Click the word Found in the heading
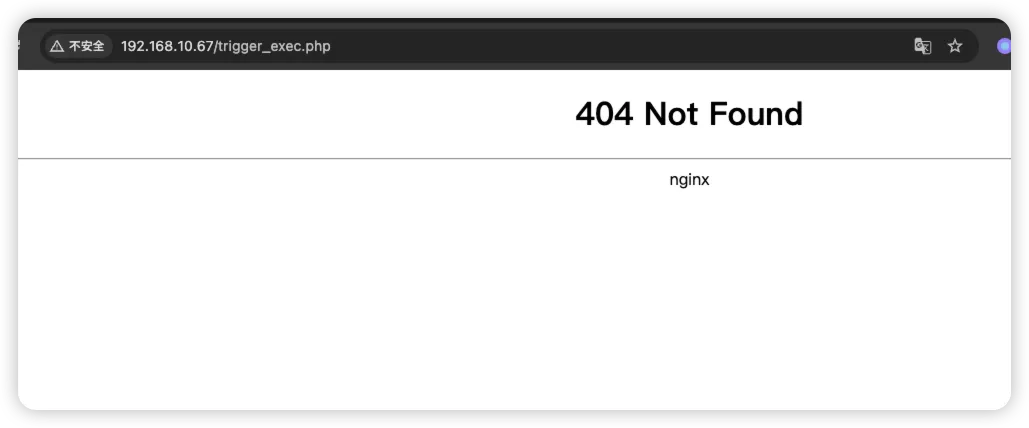This screenshot has width=1029, height=428. (756, 114)
